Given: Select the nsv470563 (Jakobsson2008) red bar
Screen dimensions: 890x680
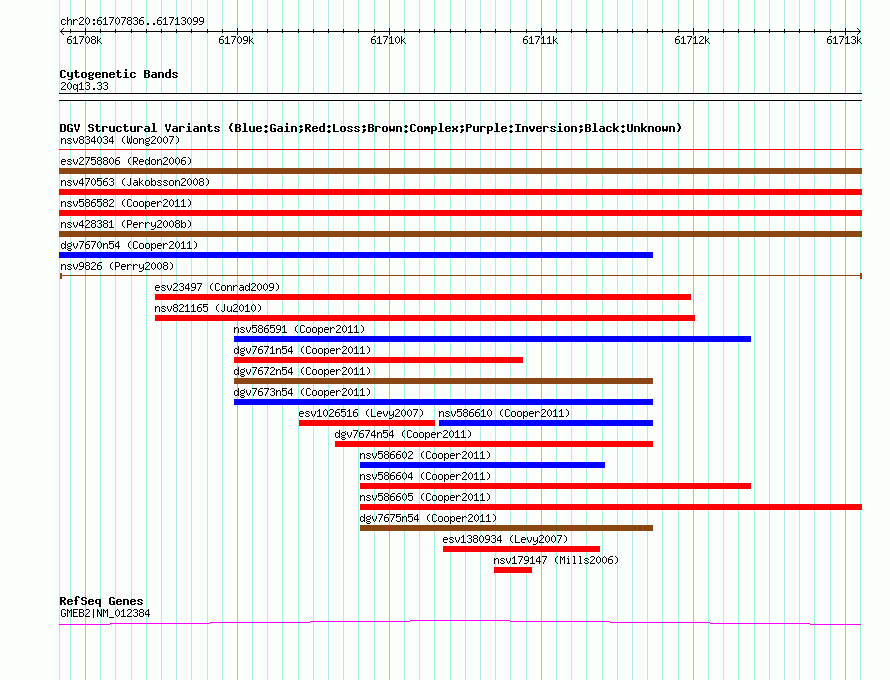Looking at the screenshot, I should coord(460,192).
